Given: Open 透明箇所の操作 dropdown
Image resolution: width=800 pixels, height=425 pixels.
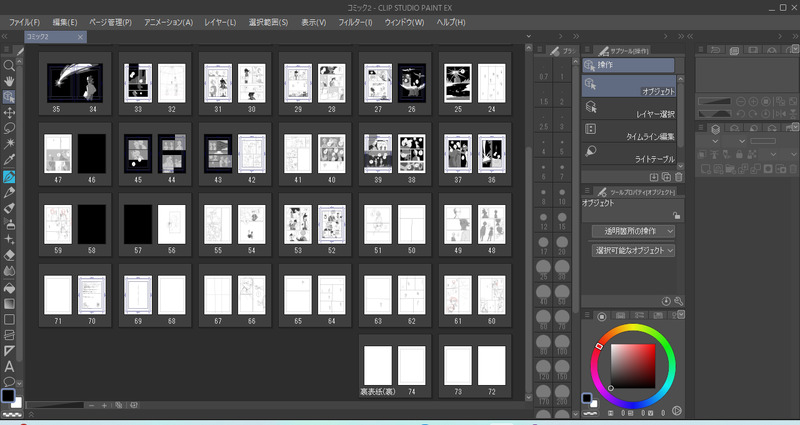Looking at the screenshot, I should tap(633, 231).
